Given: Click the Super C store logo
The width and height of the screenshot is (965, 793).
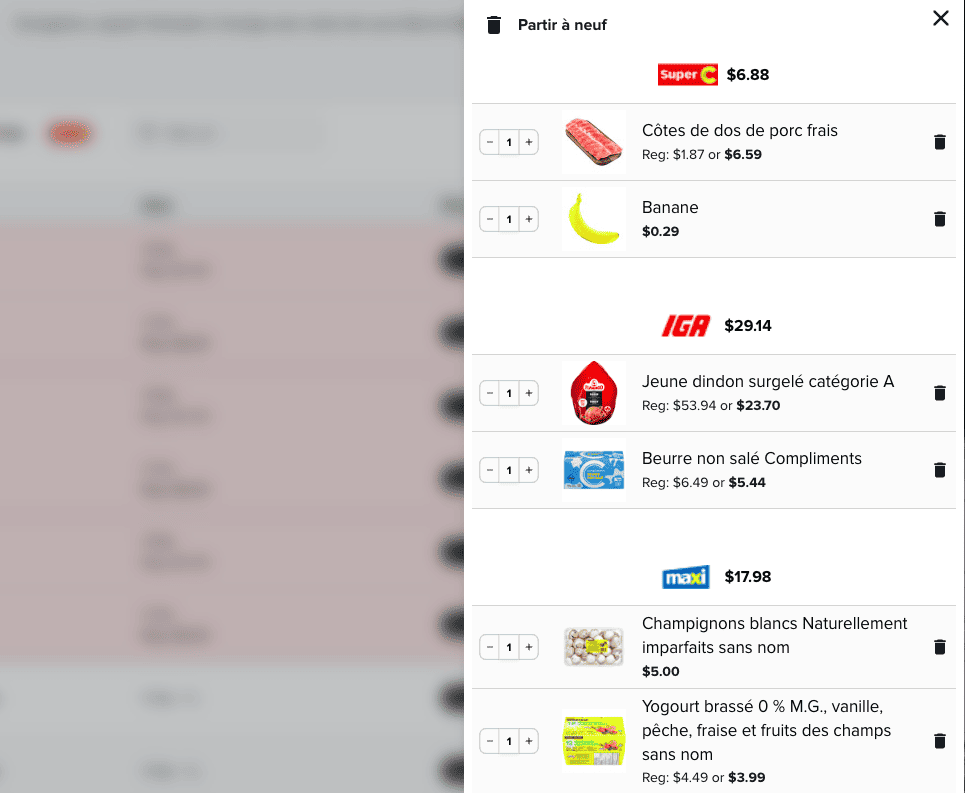Looking at the screenshot, I should point(687,74).
